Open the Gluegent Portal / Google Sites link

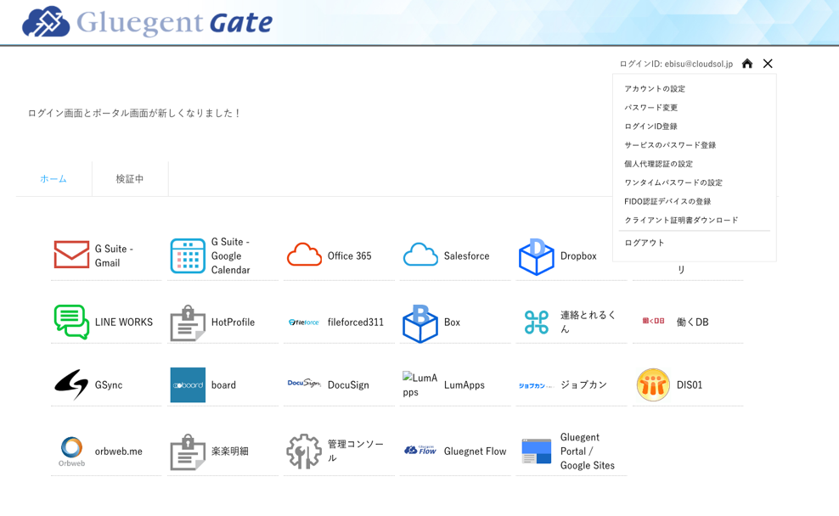[587, 451]
